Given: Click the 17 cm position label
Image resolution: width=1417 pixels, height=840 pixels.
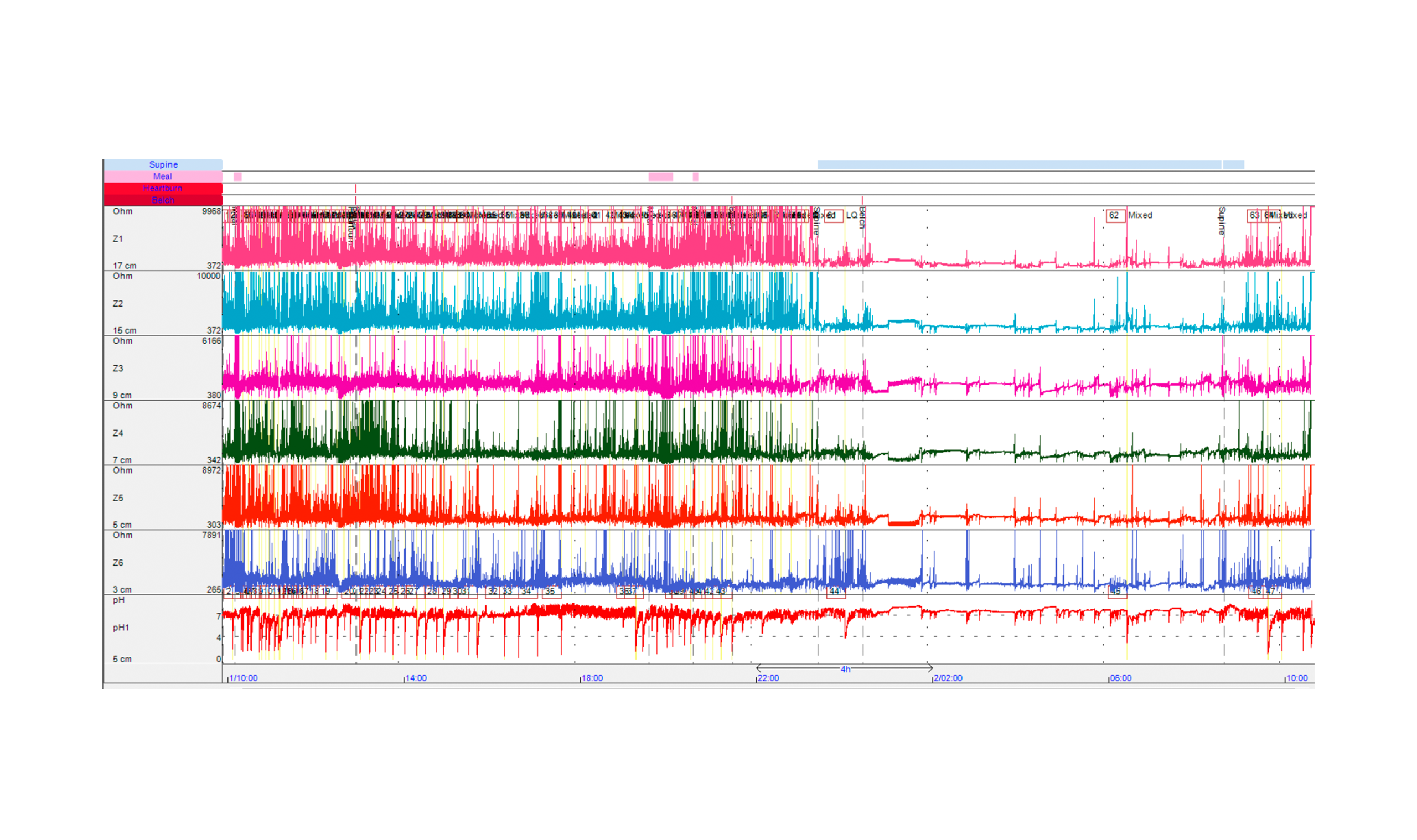Looking at the screenshot, I should tap(125, 266).
